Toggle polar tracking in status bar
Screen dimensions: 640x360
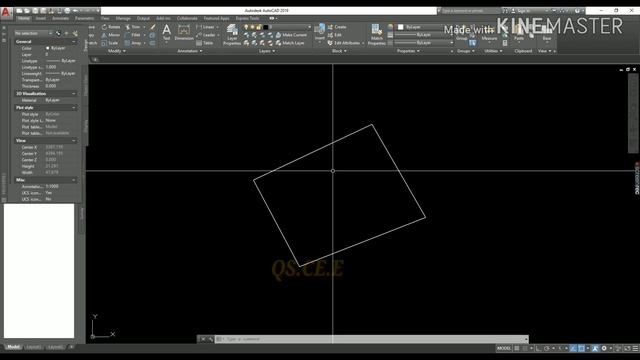[547, 348]
